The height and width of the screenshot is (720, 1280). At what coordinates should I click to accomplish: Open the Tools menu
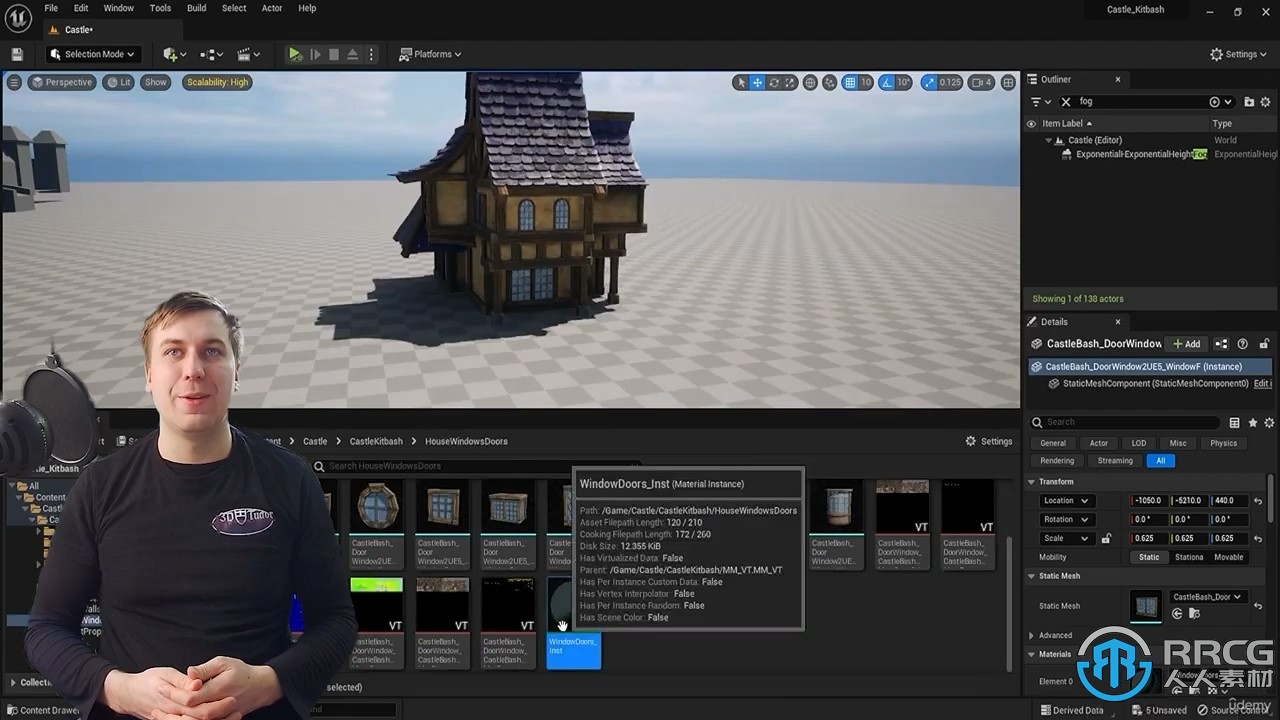pyautogui.click(x=160, y=8)
